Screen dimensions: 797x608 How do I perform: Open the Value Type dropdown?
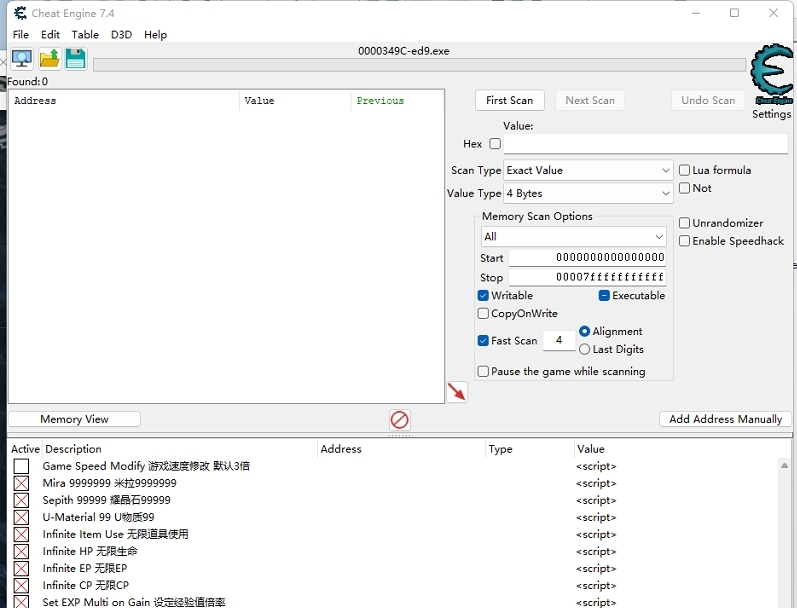[588, 193]
